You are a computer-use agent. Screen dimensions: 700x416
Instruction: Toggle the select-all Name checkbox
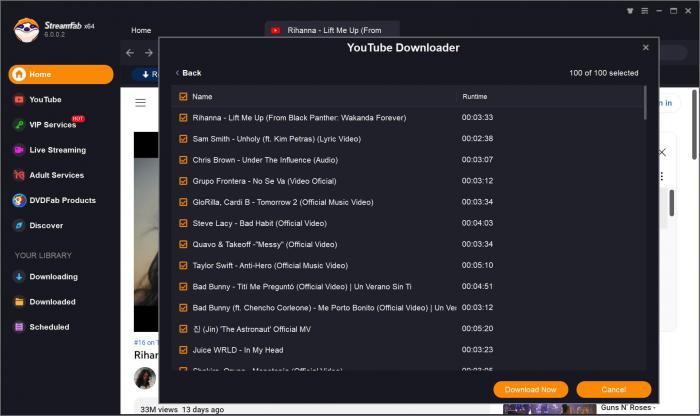(183, 96)
